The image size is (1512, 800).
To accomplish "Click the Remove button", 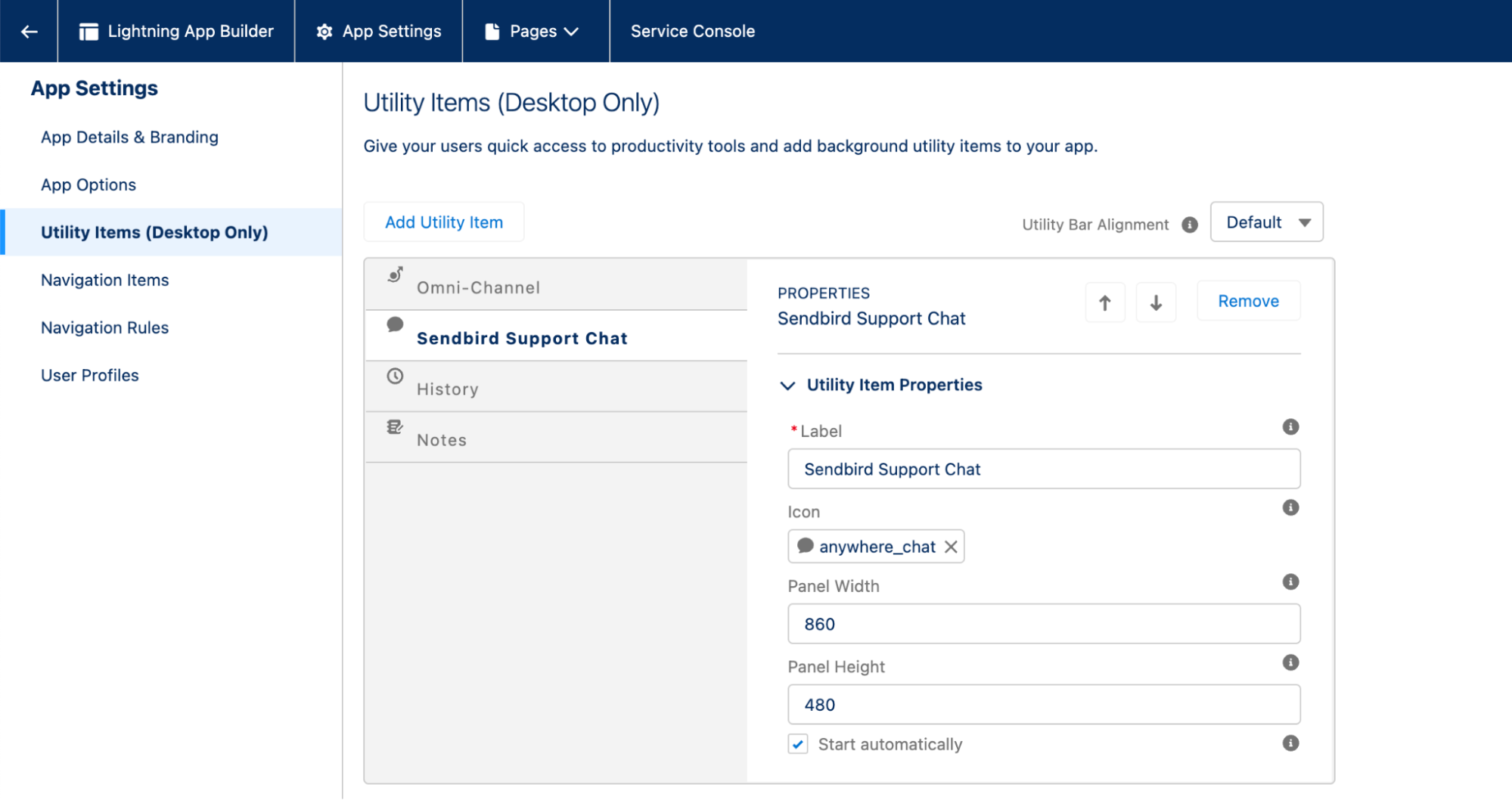I will 1248,301.
